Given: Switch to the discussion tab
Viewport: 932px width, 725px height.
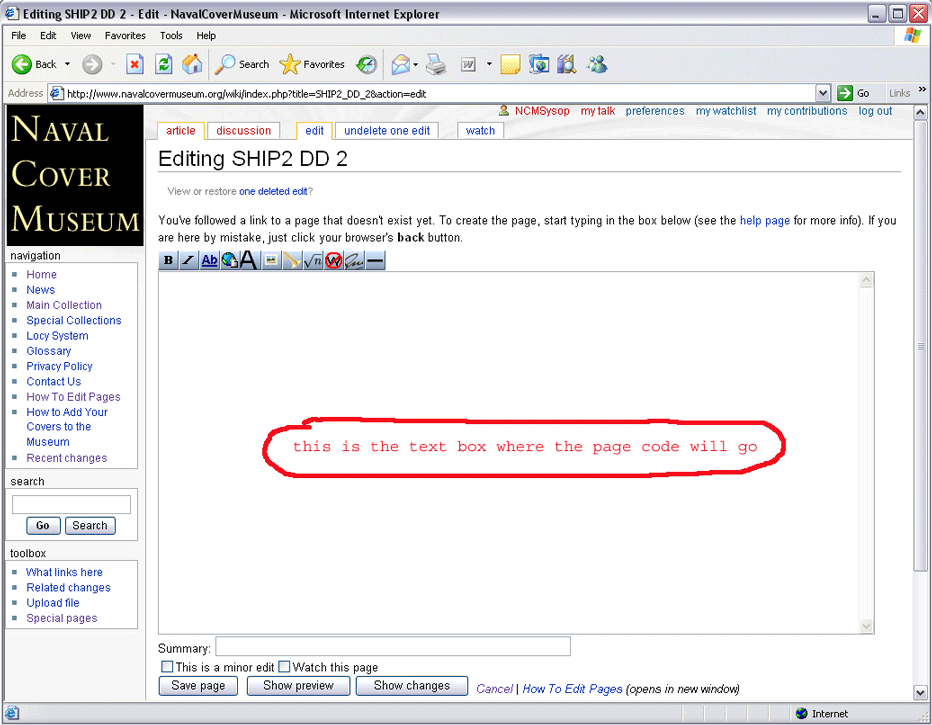Looking at the screenshot, I should click(x=244, y=131).
